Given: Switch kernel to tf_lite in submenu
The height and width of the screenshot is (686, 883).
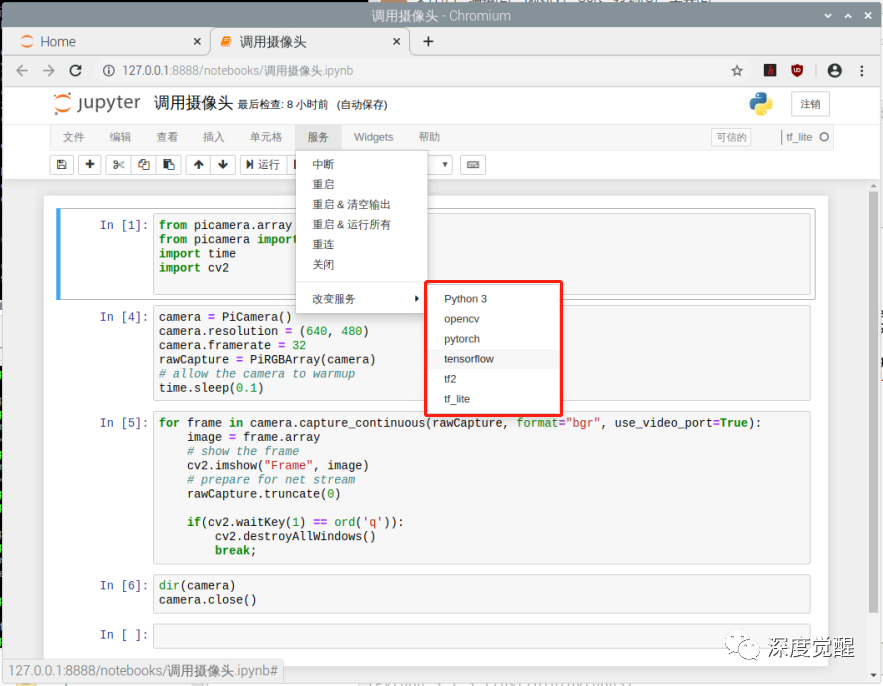Looking at the screenshot, I should [493, 399].
